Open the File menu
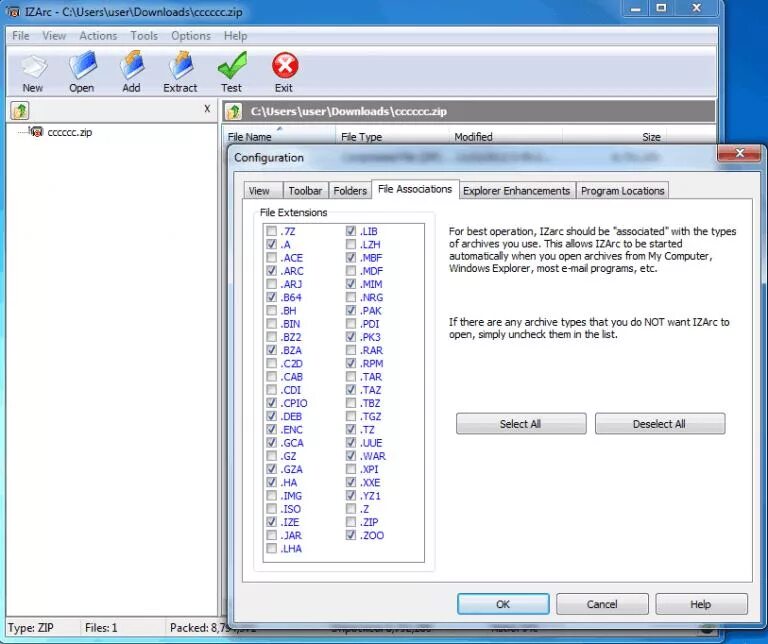768x644 pixels. pos(21,36)
